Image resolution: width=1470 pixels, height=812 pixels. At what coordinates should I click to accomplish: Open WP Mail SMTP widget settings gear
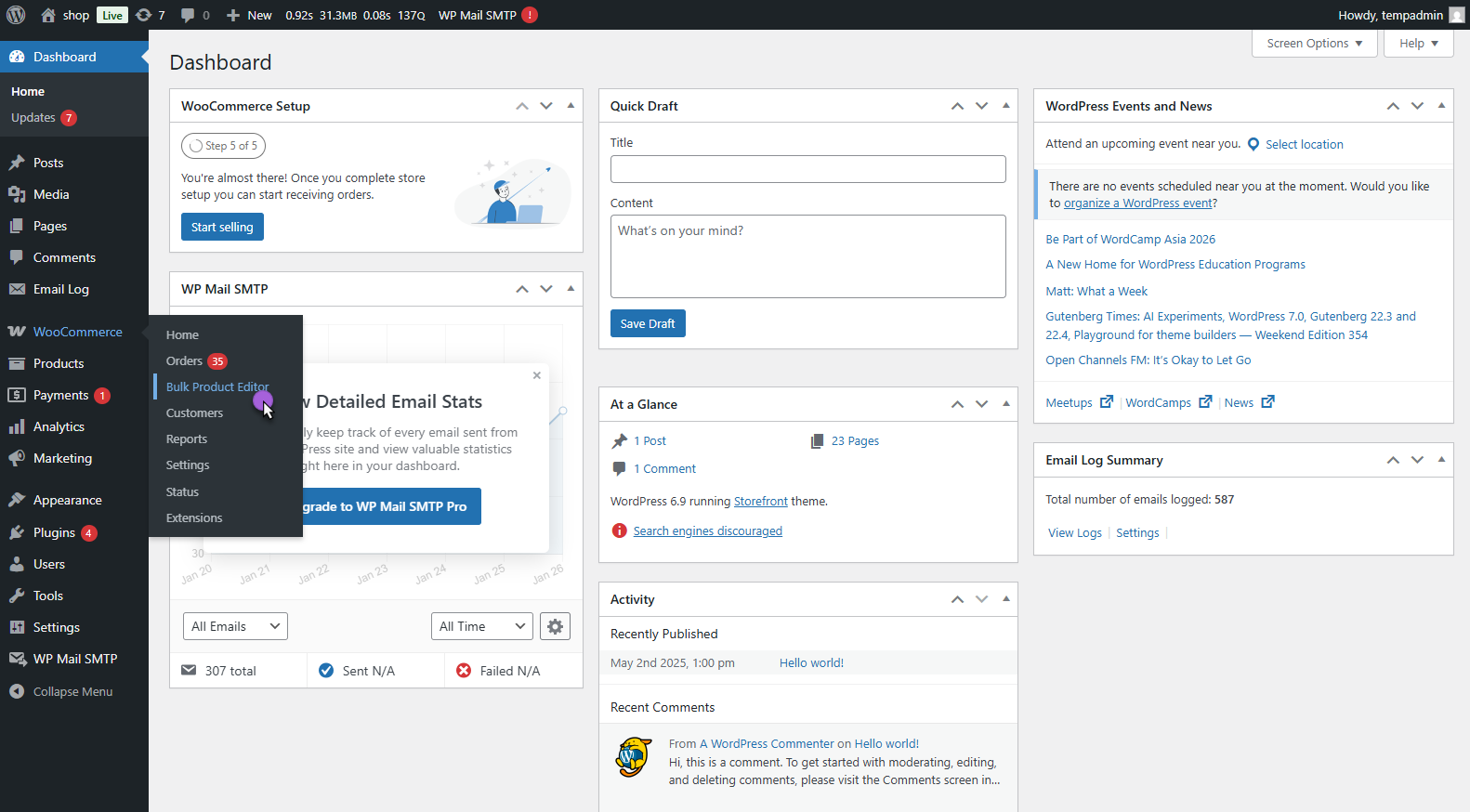pos(555,626)
